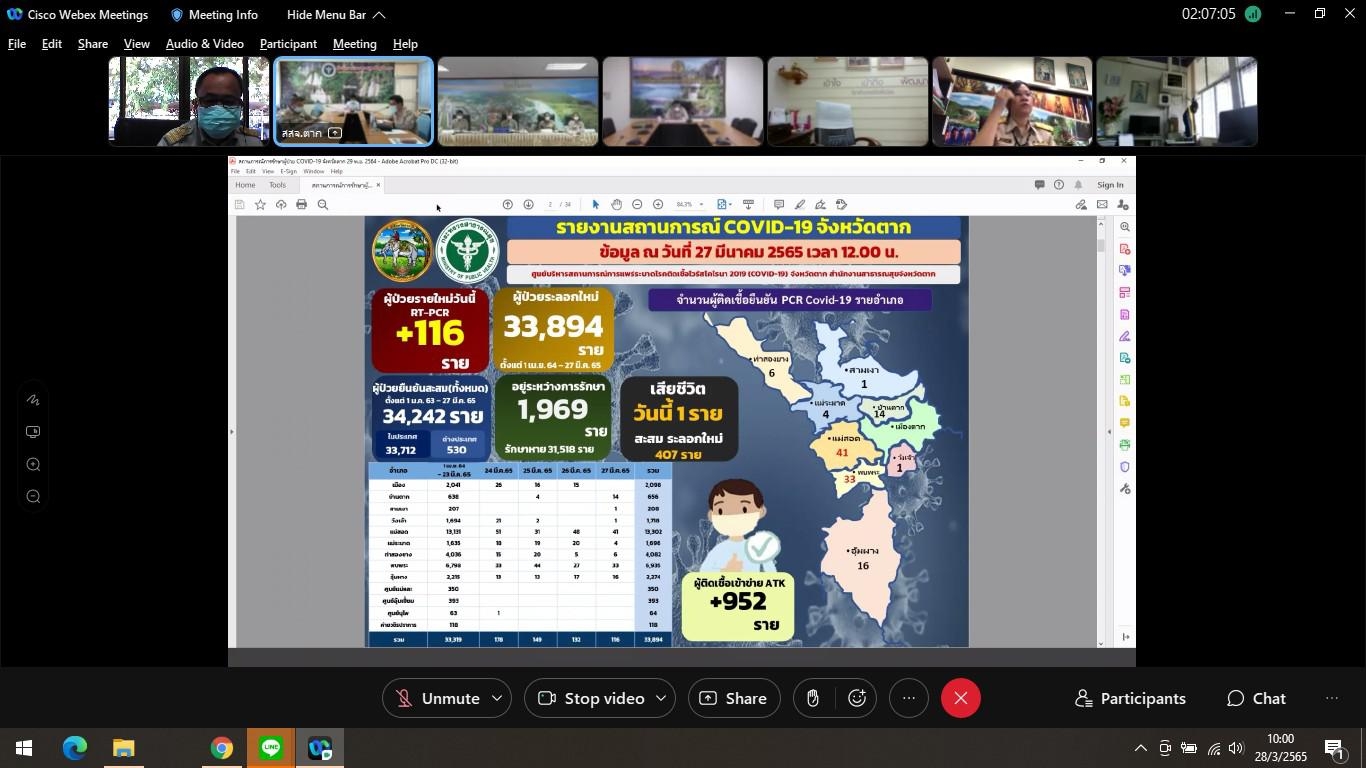Screen dimensions: 1366x768
Task: Click Hide Menu Bar toggle
Action: [336, 15]
